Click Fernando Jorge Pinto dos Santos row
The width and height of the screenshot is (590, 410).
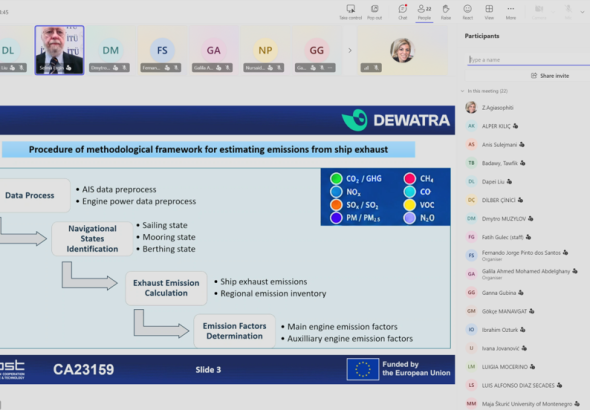pos(527,255)
